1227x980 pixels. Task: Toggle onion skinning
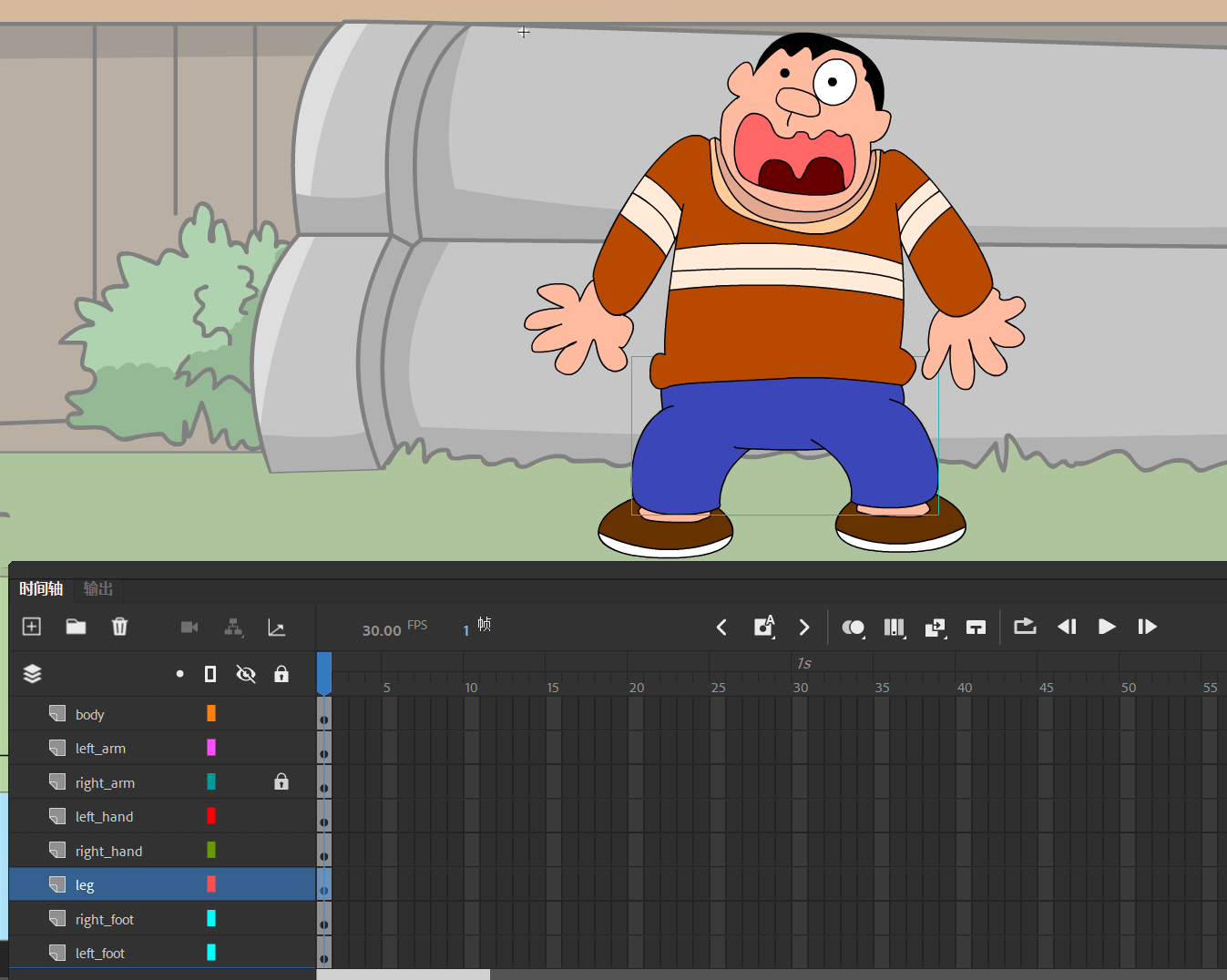tap(854, 627)
